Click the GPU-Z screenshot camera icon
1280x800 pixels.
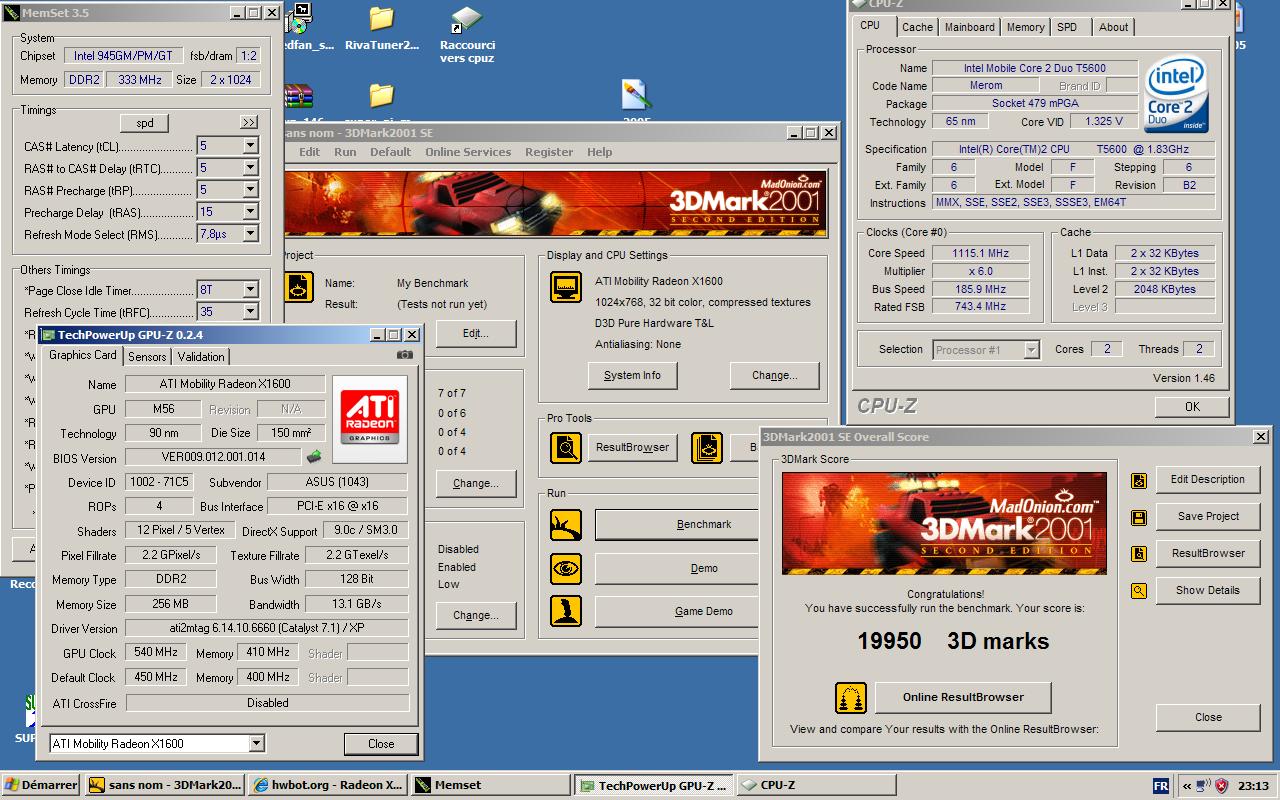point(404,355)
